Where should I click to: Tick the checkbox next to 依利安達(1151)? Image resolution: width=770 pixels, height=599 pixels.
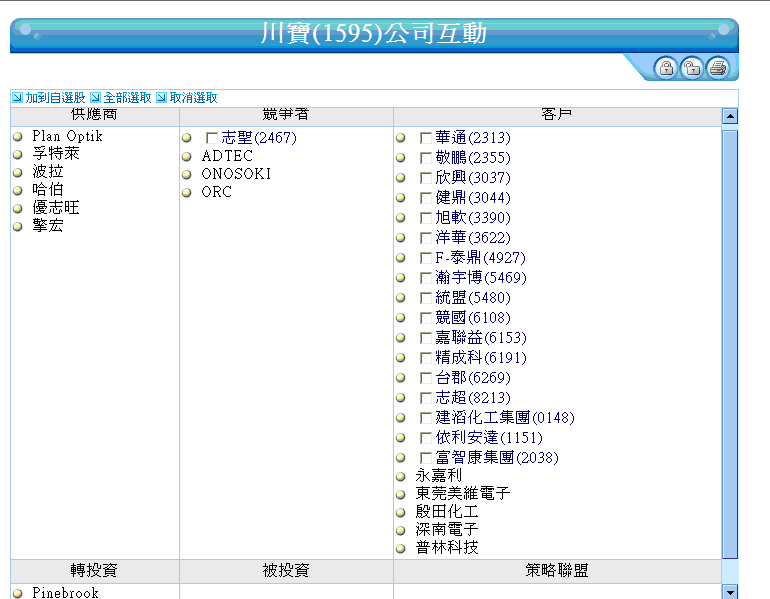coord(426,438)
